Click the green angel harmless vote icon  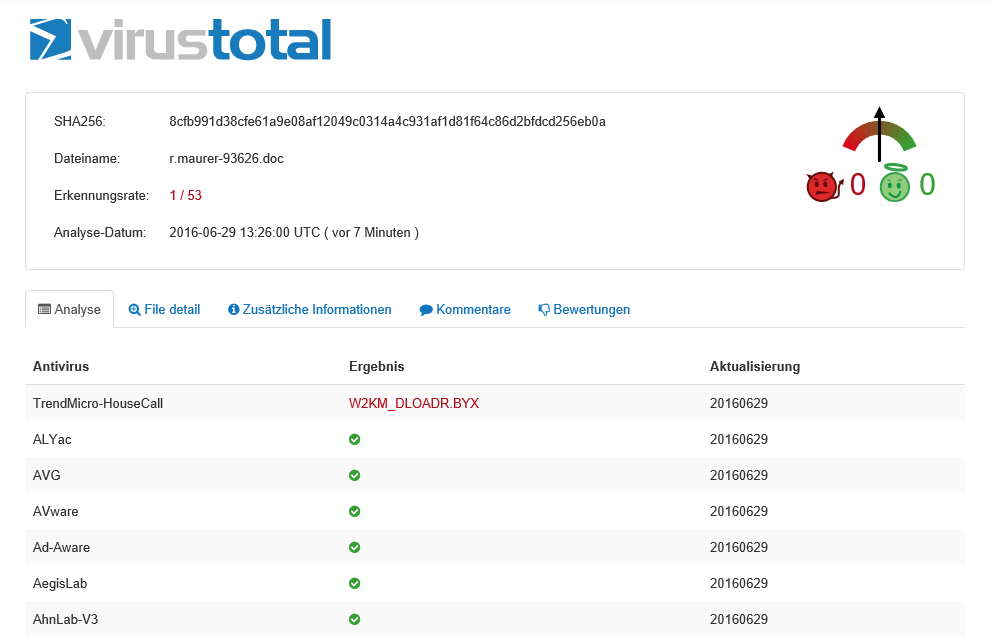[895, 185]
